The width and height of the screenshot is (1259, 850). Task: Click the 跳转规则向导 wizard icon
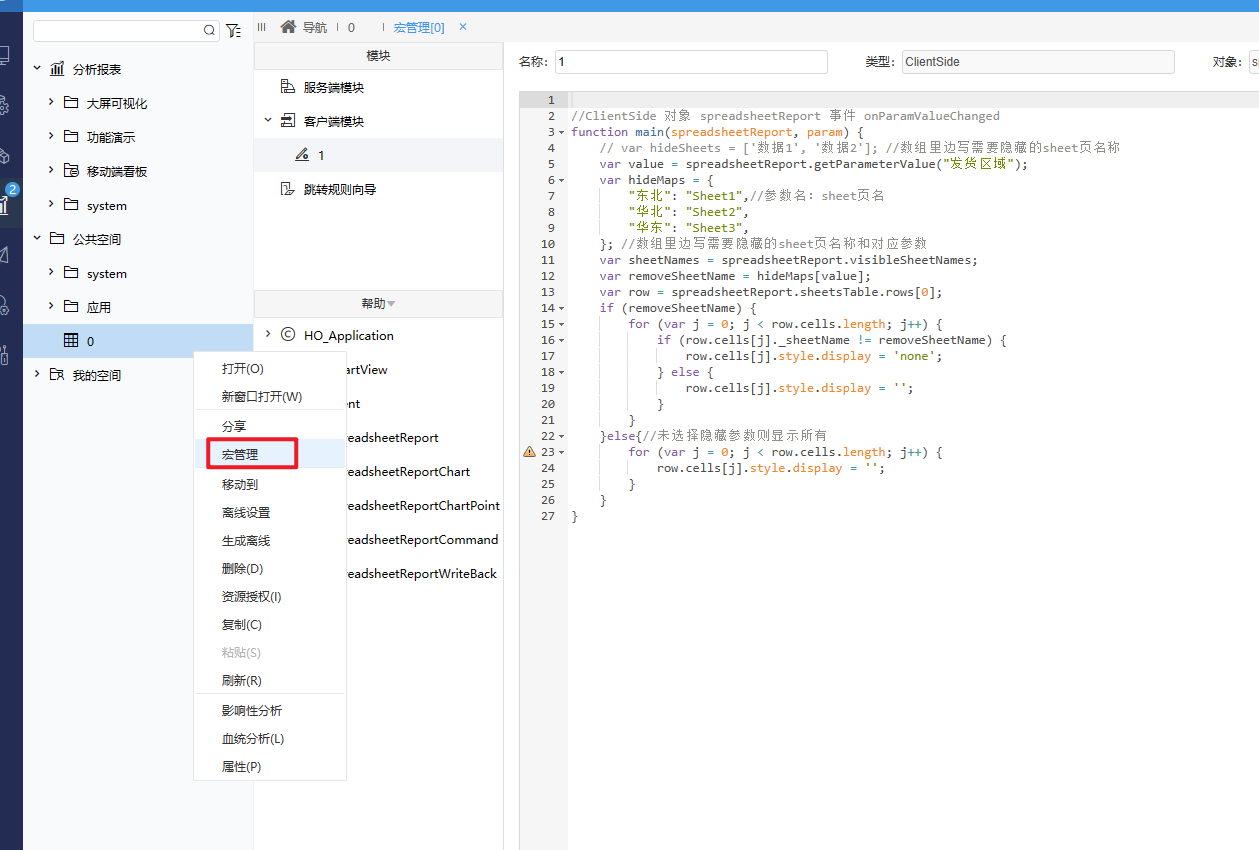[288, 189]
